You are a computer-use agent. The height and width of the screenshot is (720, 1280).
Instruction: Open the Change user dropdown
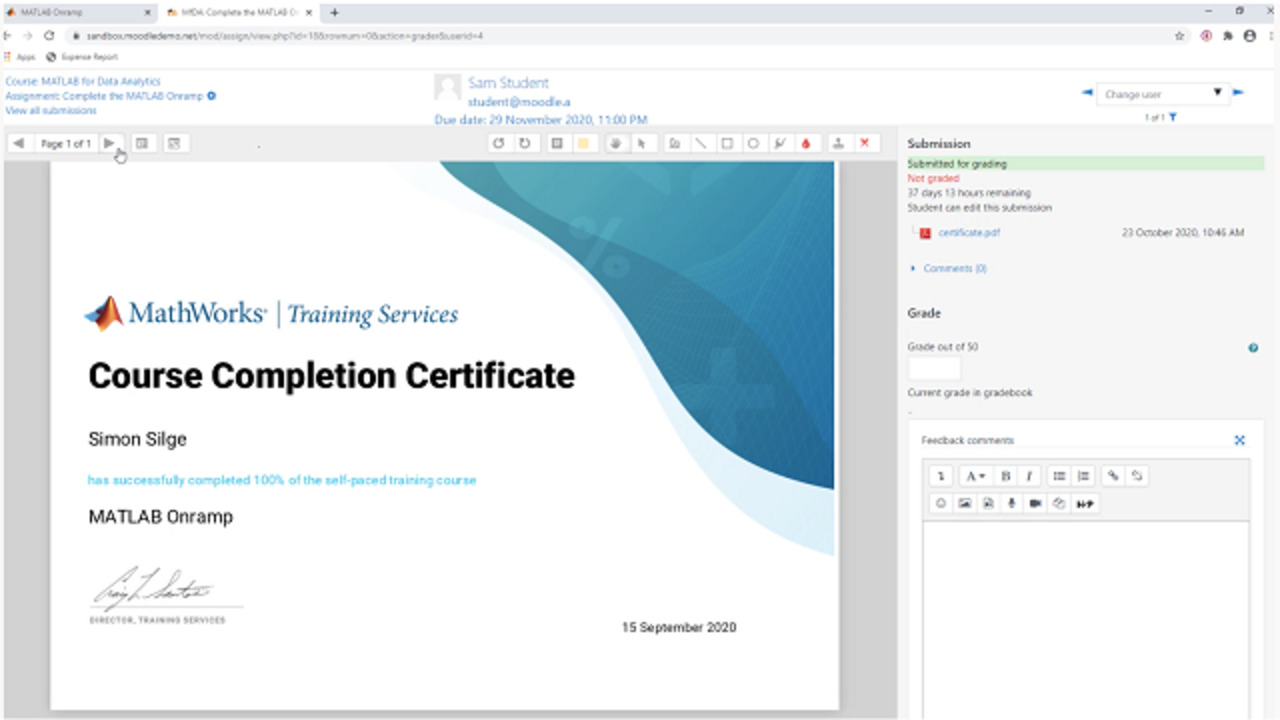(x=1162, y=94)
